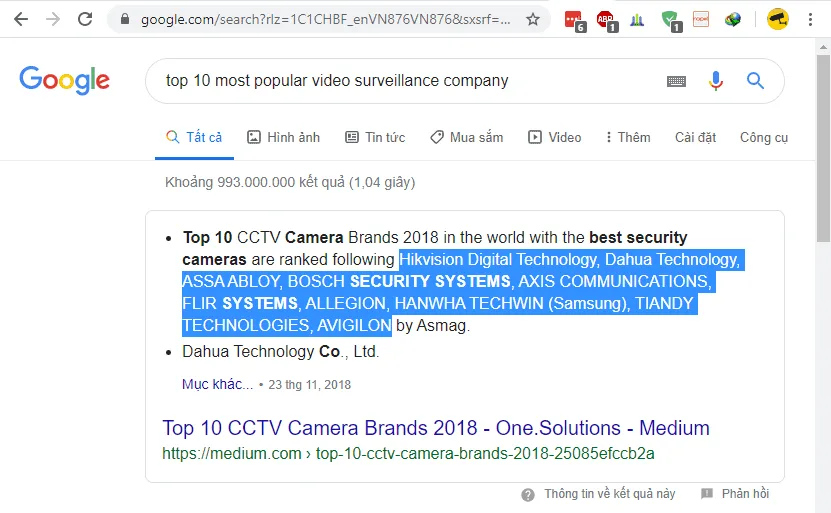Open Chrome's three-dot menu

(810, 20)
